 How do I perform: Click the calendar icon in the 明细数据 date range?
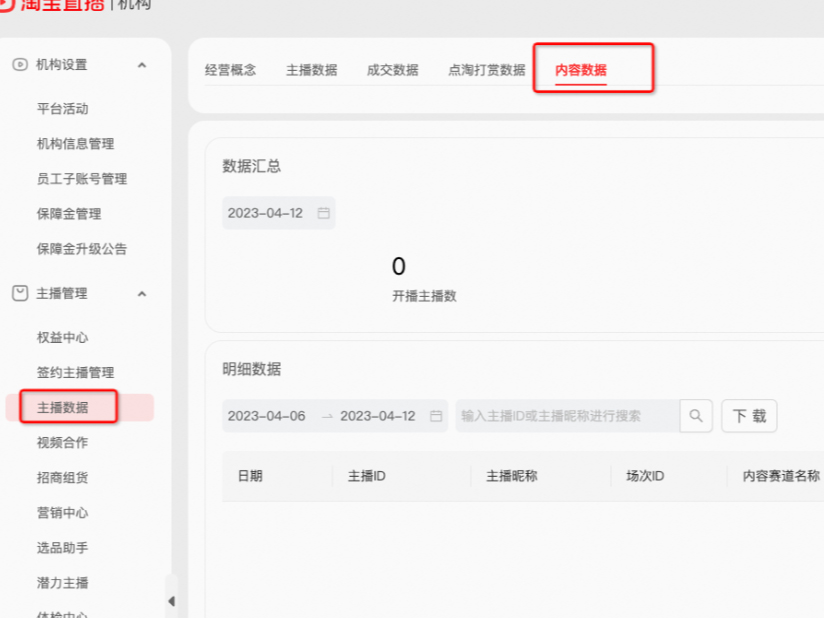tap(434, 415)
